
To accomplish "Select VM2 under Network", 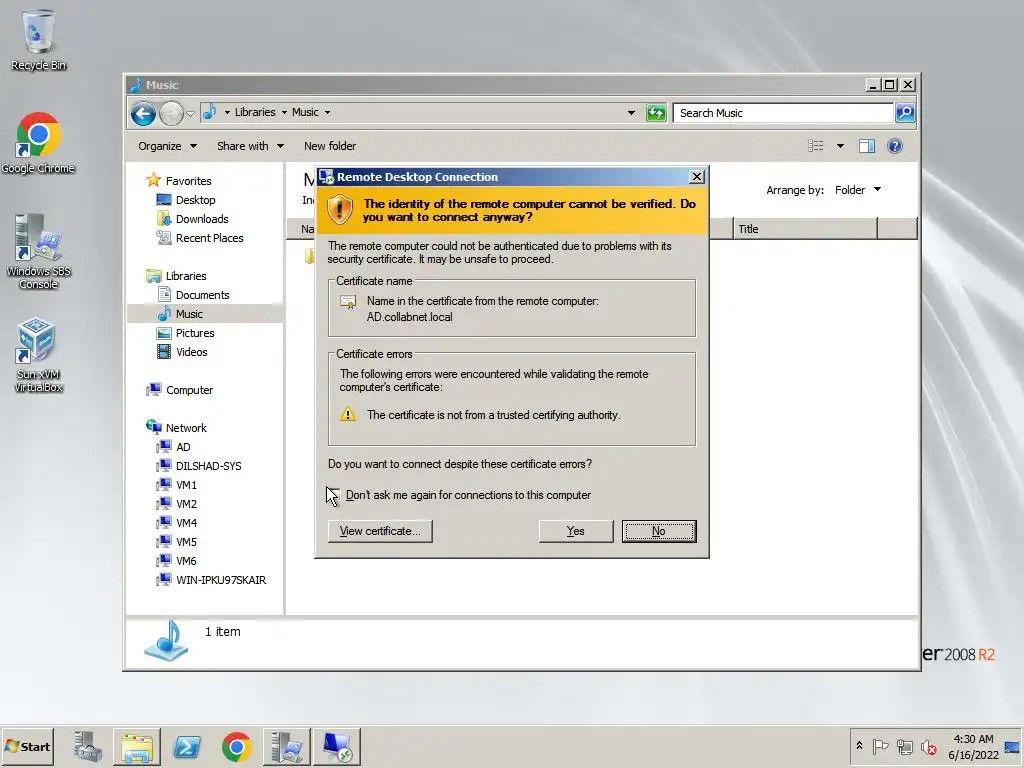I will [x=186, y=504].
